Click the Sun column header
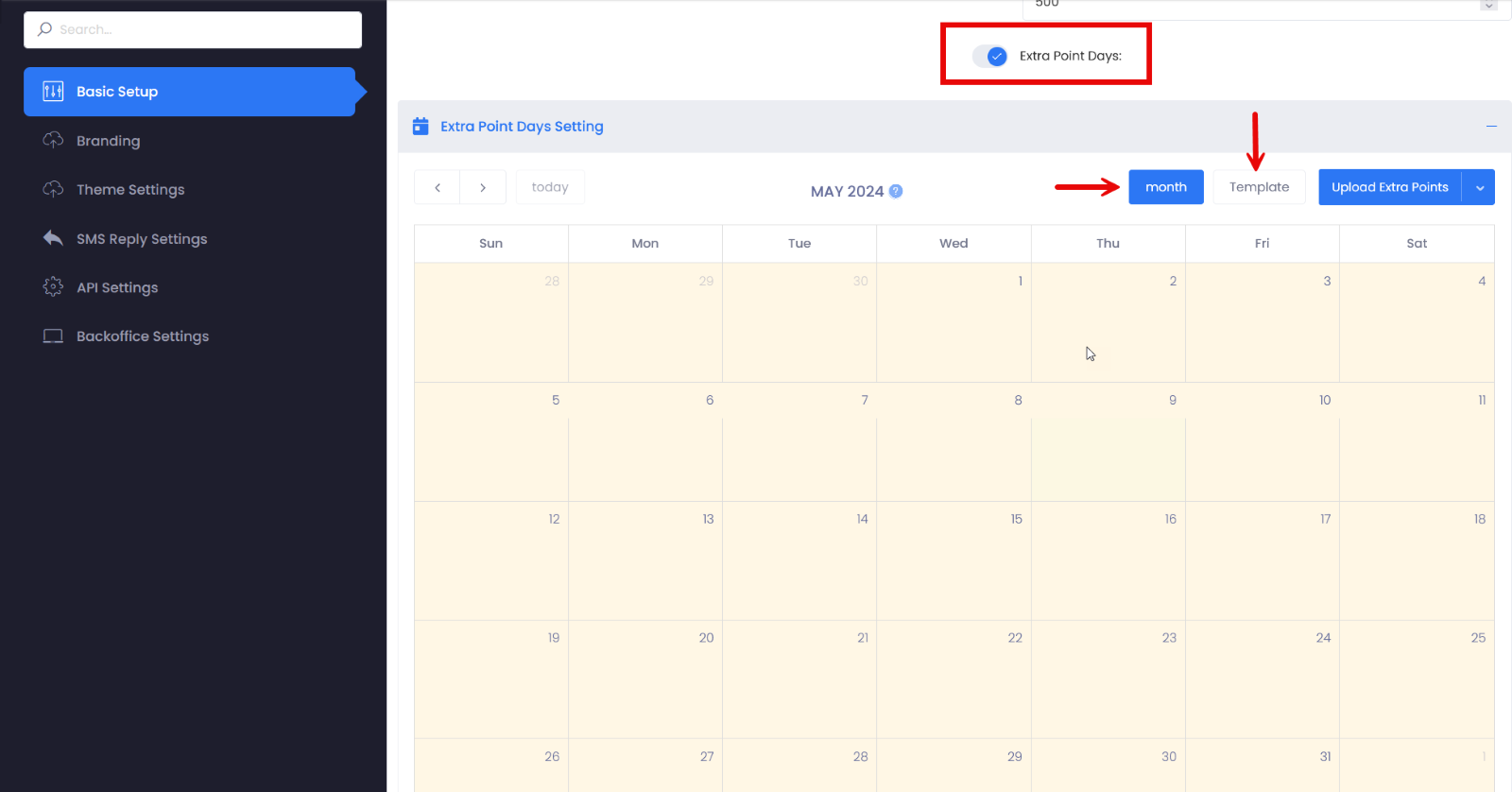This screenshot has width=1512, height=792. pyautogui.click(x=491, y=243)
